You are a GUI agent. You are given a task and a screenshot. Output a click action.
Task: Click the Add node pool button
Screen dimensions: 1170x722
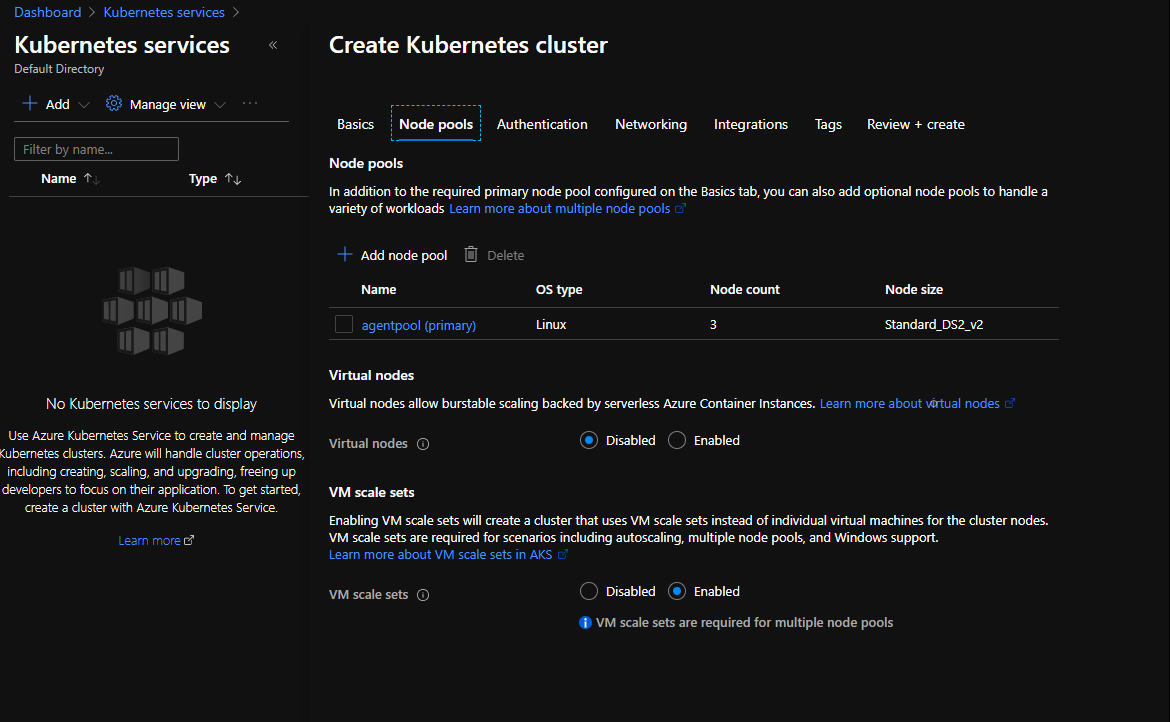pos(392,255)
